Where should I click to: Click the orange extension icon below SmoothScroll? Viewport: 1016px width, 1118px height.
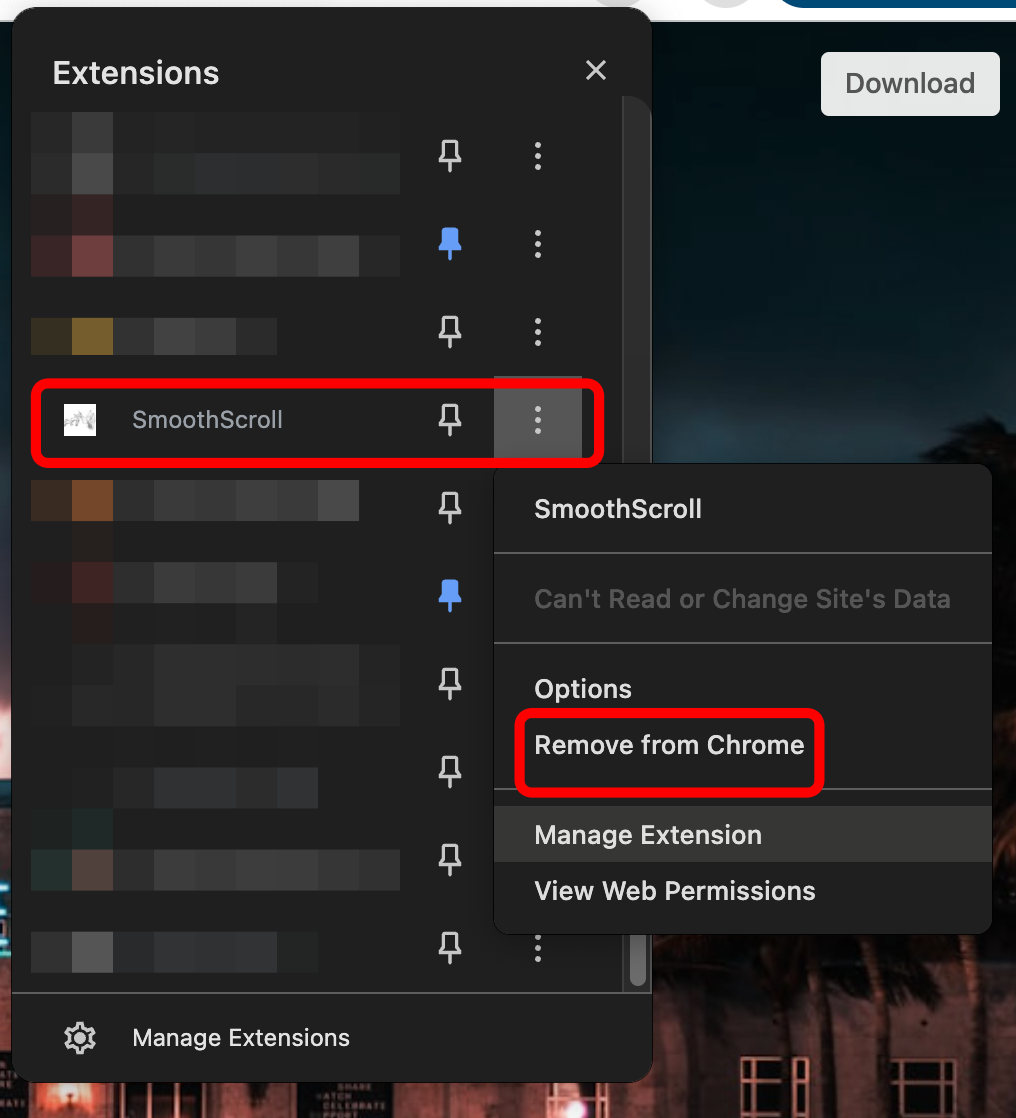click(92, 500)
